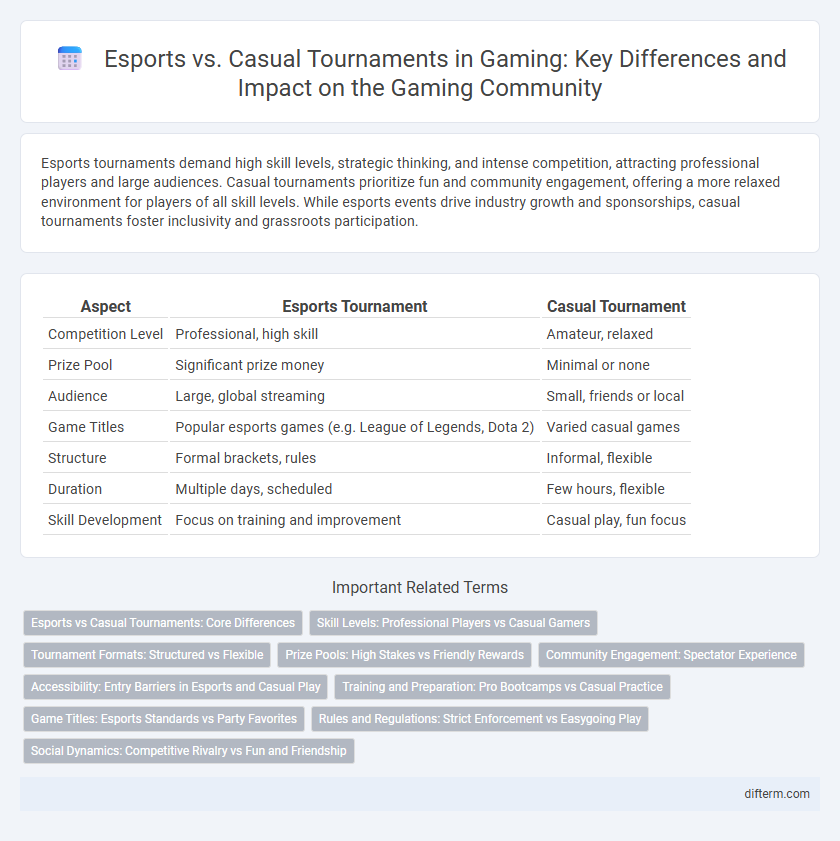Click the 'Varied casual games' cell
The image size is (840, 841).
click(x=616, y=427)
